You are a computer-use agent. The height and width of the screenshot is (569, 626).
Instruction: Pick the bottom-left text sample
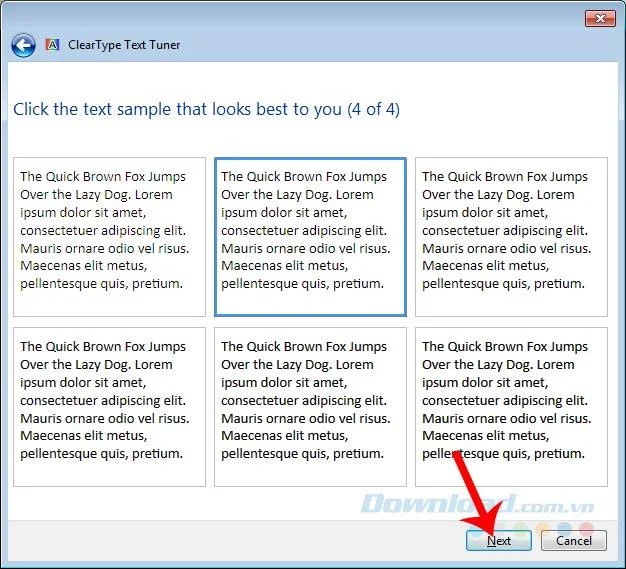pyautogui.click(x=109, y=406)
